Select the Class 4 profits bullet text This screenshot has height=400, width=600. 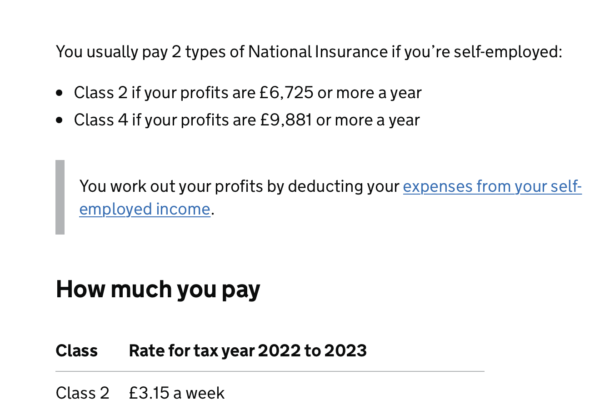click(247, 120)
